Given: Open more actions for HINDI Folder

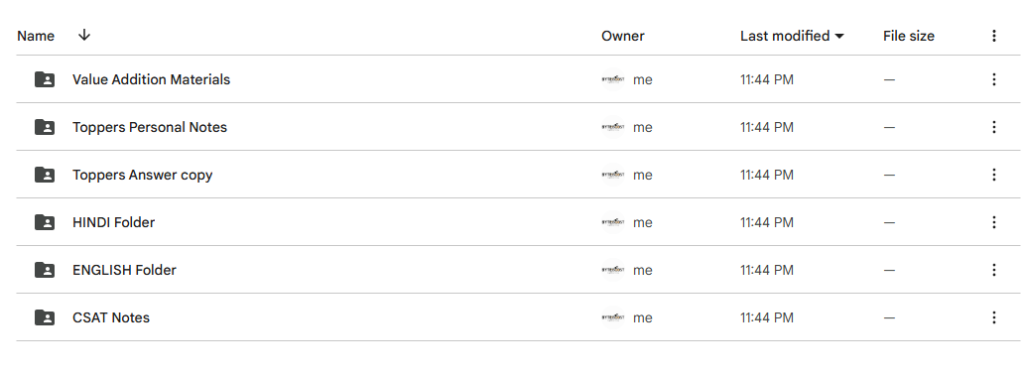Looking at the screenshot, I should (x=993, y=223).
